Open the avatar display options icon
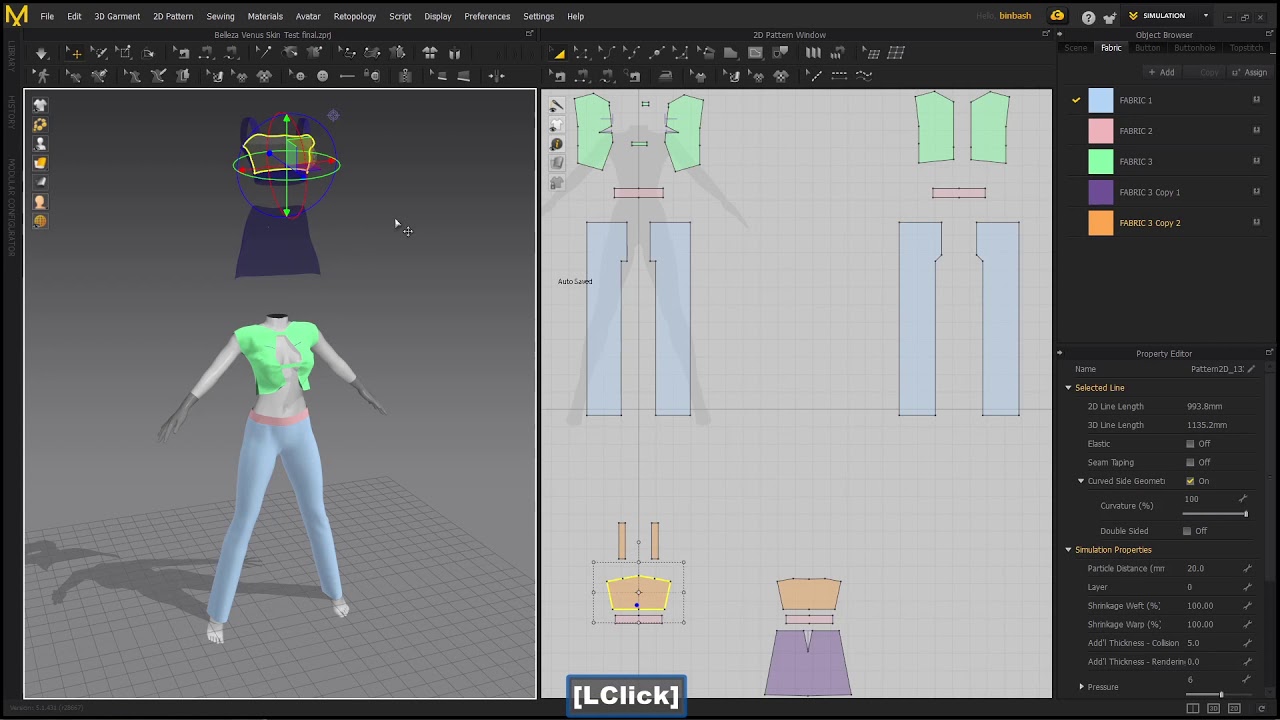 pos(40,143)
